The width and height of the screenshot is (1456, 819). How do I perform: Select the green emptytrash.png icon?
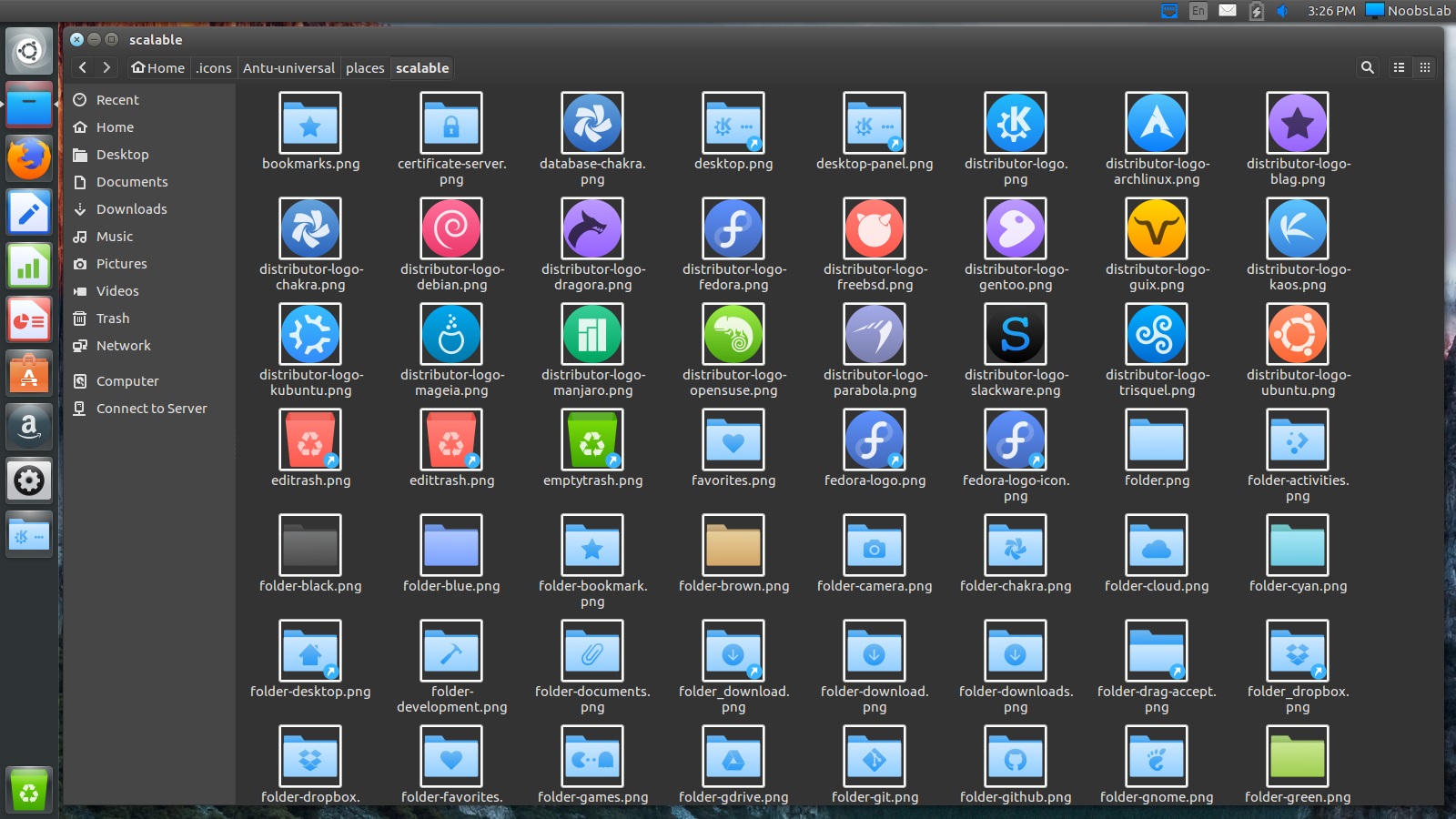(592, 440)
